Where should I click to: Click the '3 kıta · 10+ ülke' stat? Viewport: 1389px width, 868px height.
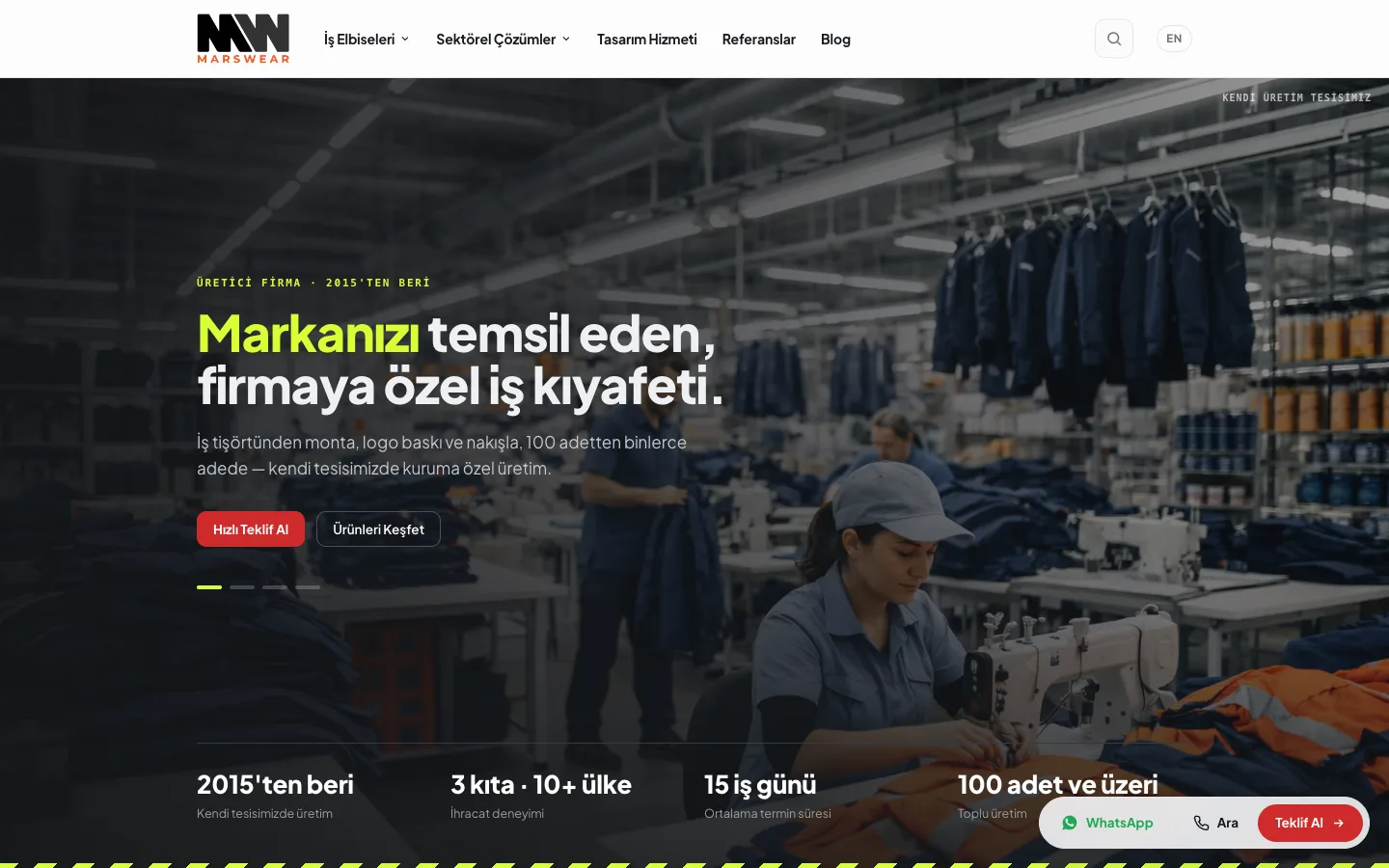541,784
